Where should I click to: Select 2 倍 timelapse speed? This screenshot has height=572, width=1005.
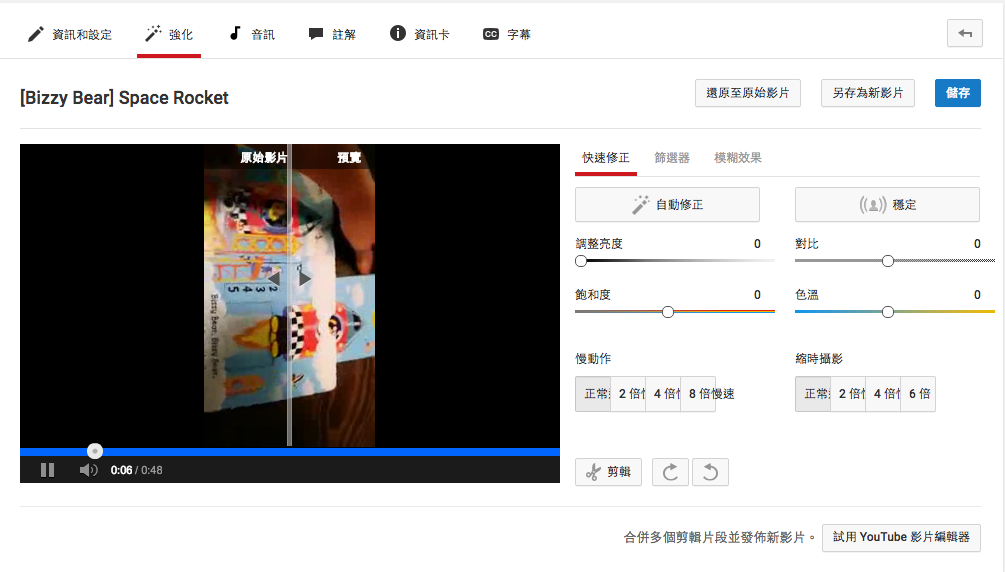coord(849,394)
